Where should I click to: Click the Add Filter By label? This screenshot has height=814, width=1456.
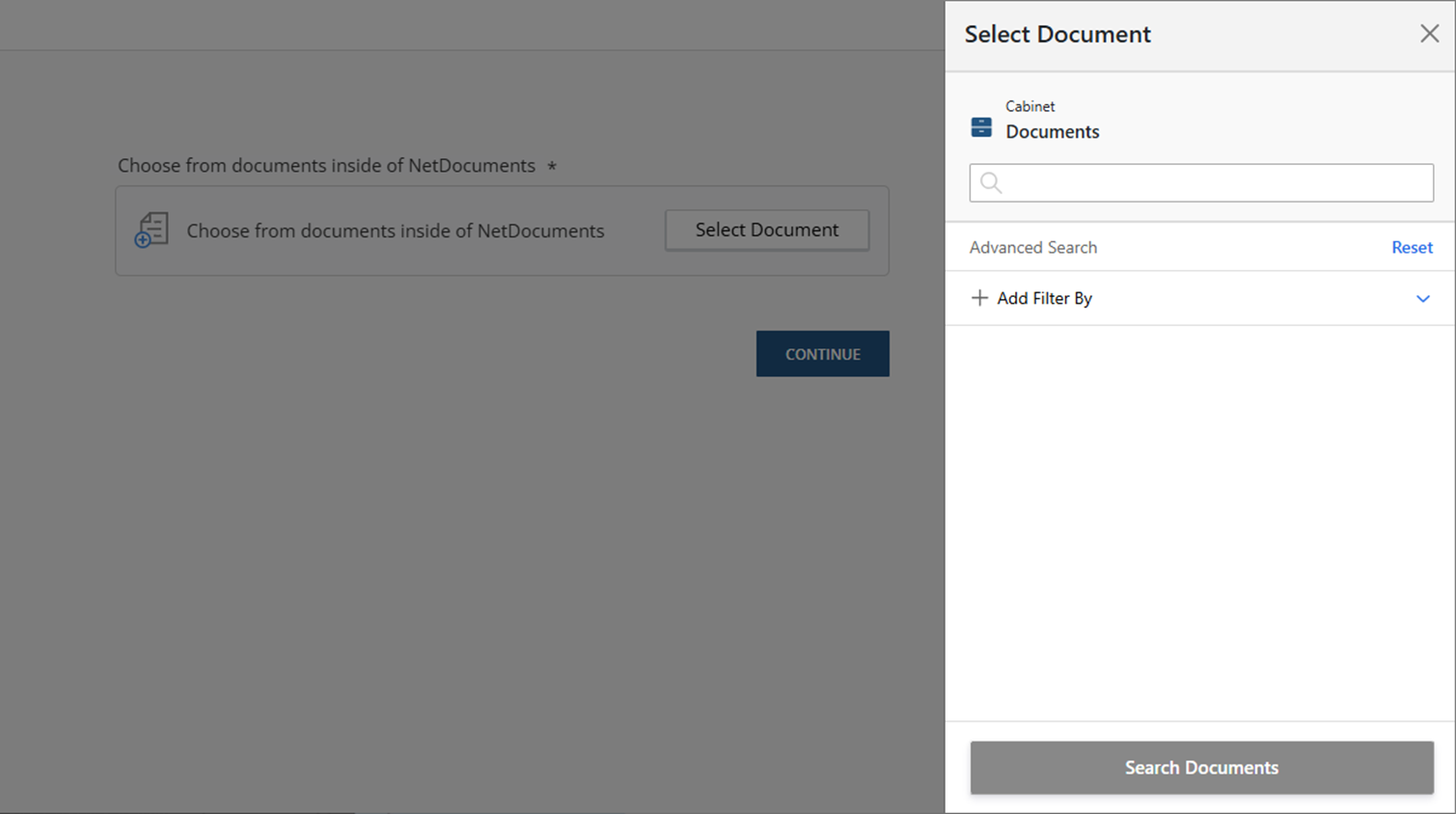[x=1045, y=299]
